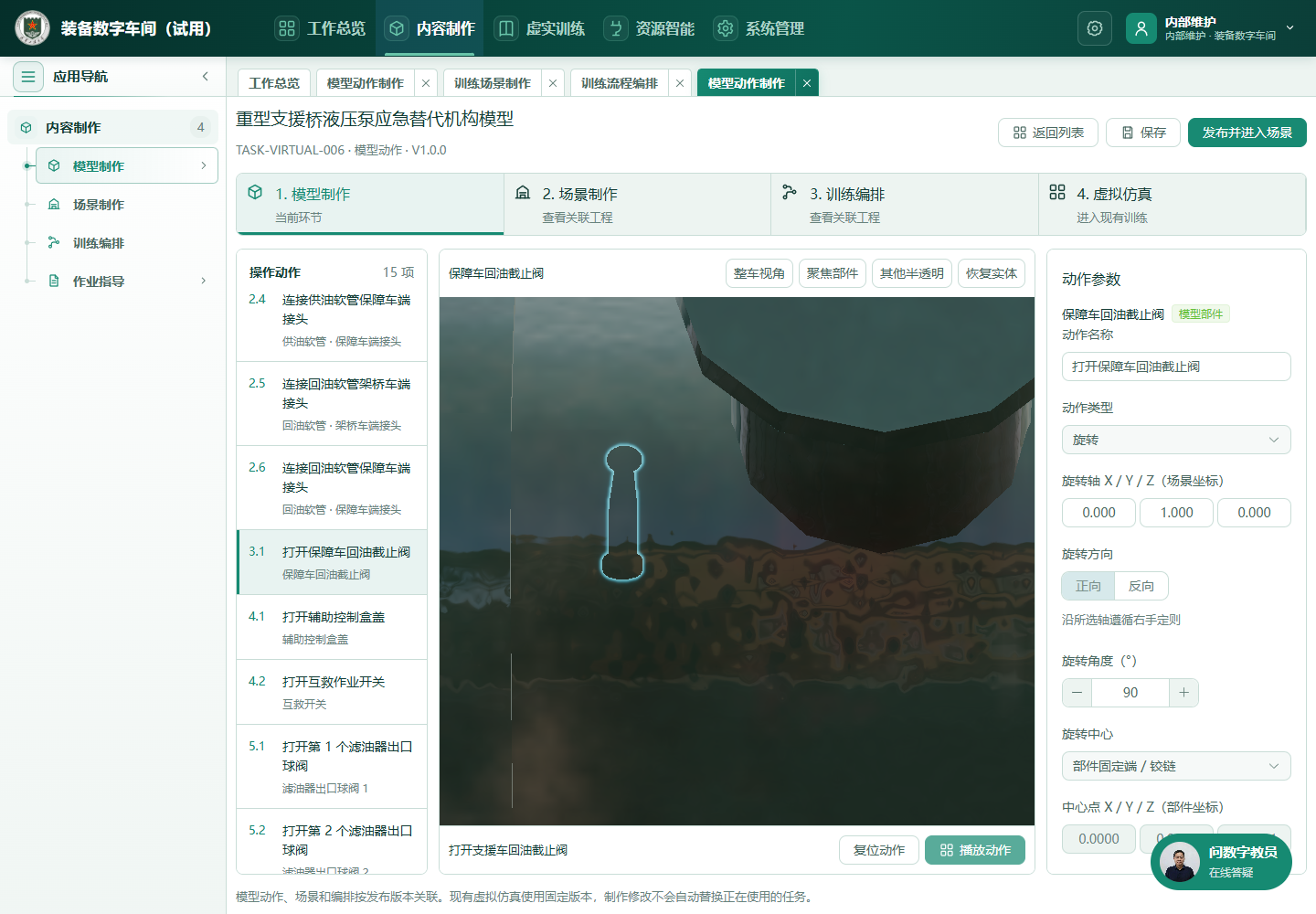
Task: Select 反向 rotation direction
Action: [1141, 586]
